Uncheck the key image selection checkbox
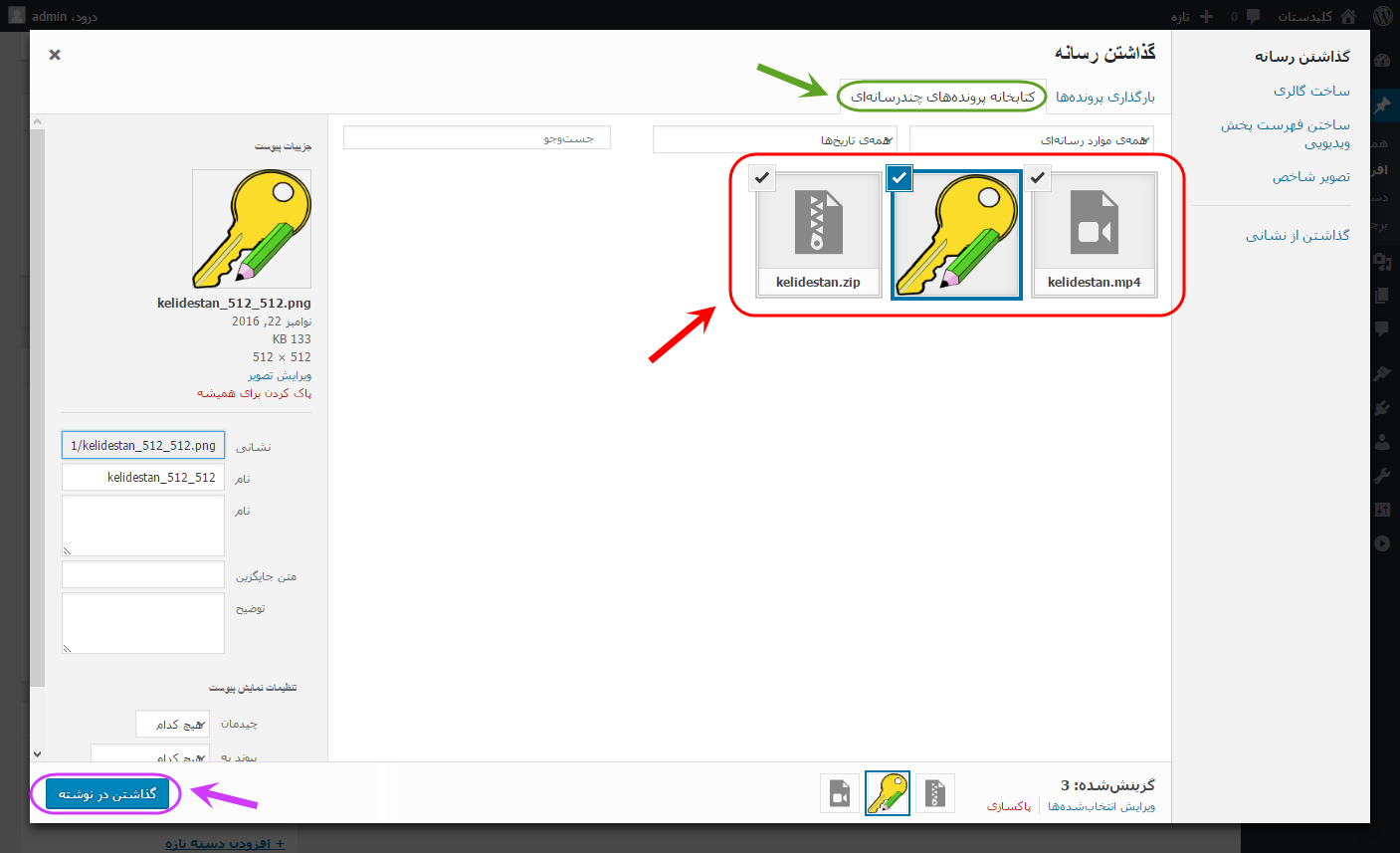1400x853 pixels. tap(900, 177)
